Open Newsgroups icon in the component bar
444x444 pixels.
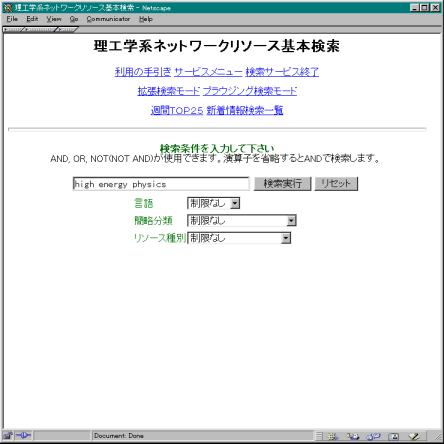pyautogui.click(x=373, y=436)
